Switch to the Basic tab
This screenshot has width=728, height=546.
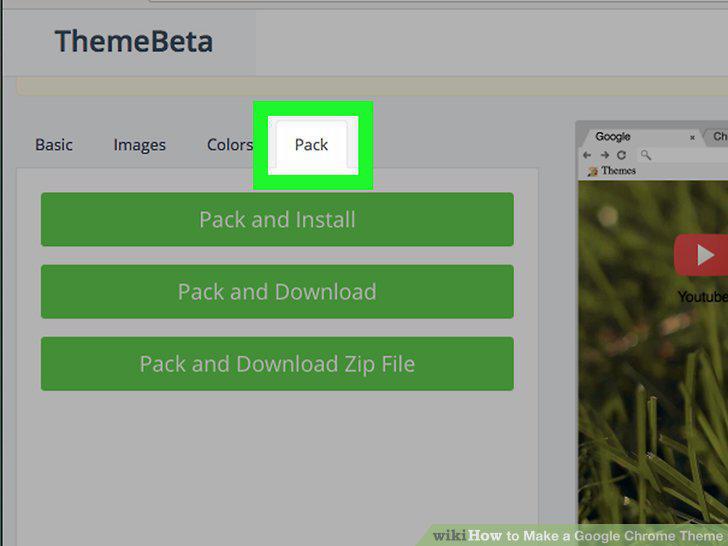coord(54,145)
